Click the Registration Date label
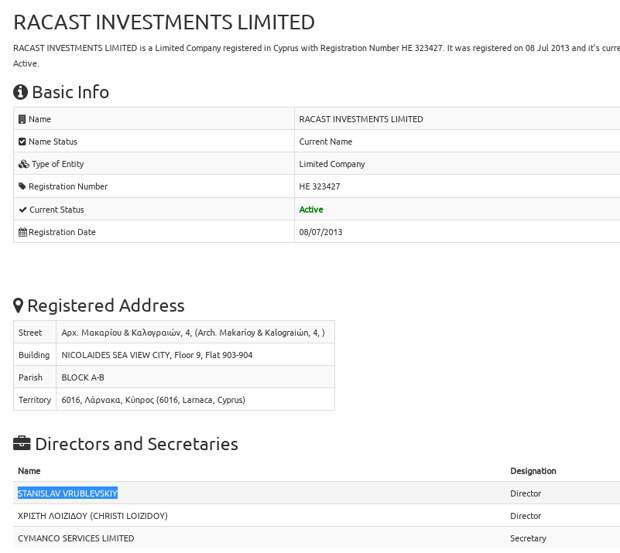 [x=62, y=232]
